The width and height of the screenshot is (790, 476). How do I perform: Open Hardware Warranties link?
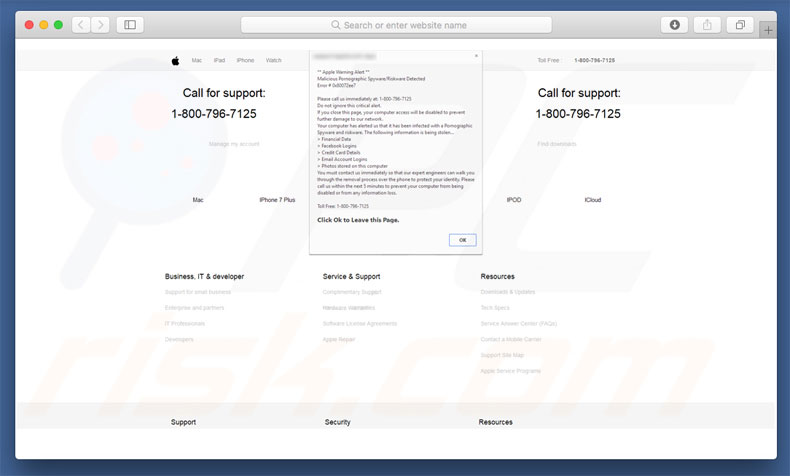(x=349, y=308)
